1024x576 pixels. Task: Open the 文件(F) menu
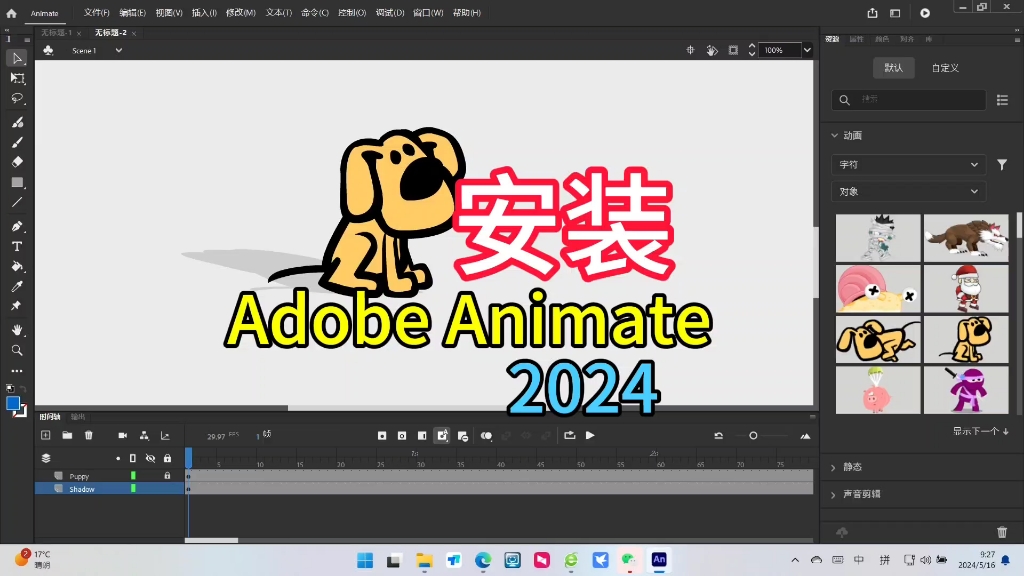click(96, 12)
